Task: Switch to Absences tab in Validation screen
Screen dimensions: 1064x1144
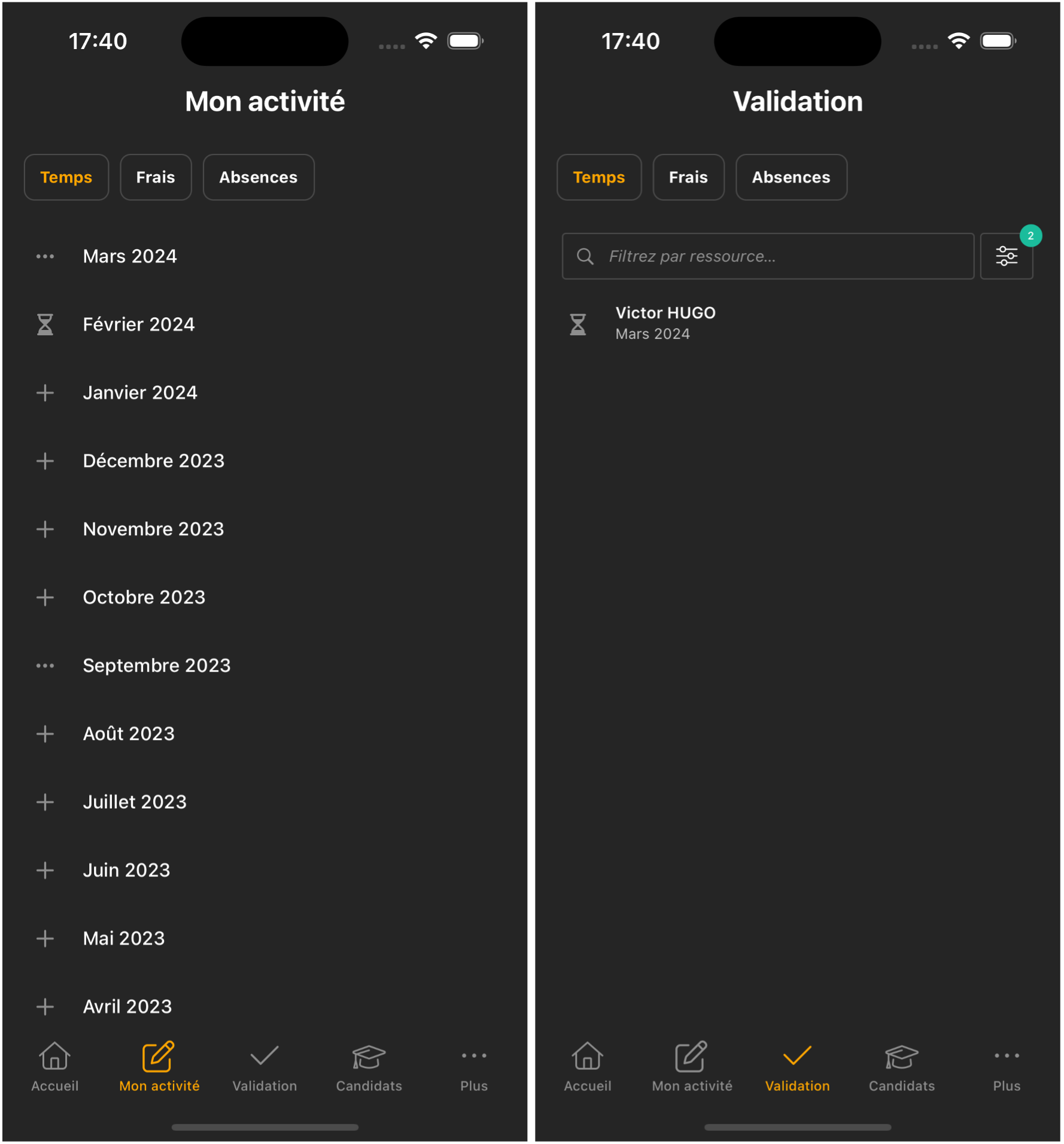Action: 792,178
